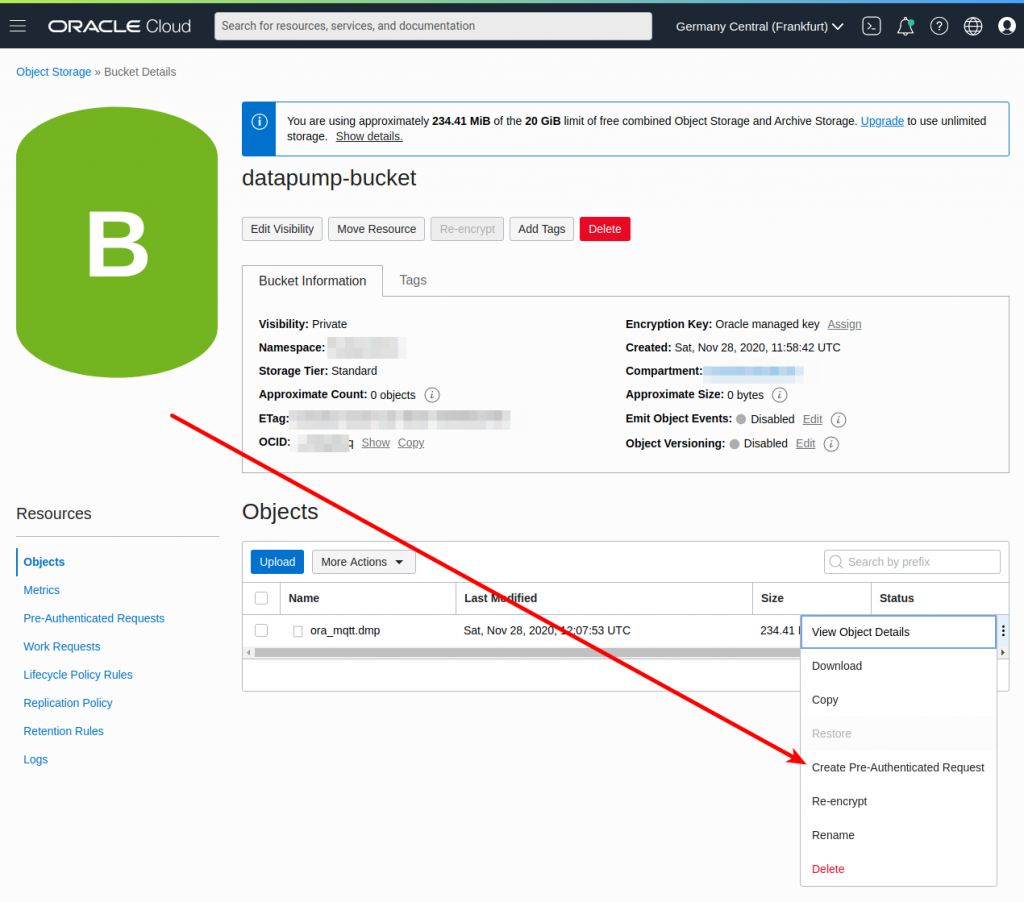Click the info icon beside Emit Object Events

[x=839, y=419]
